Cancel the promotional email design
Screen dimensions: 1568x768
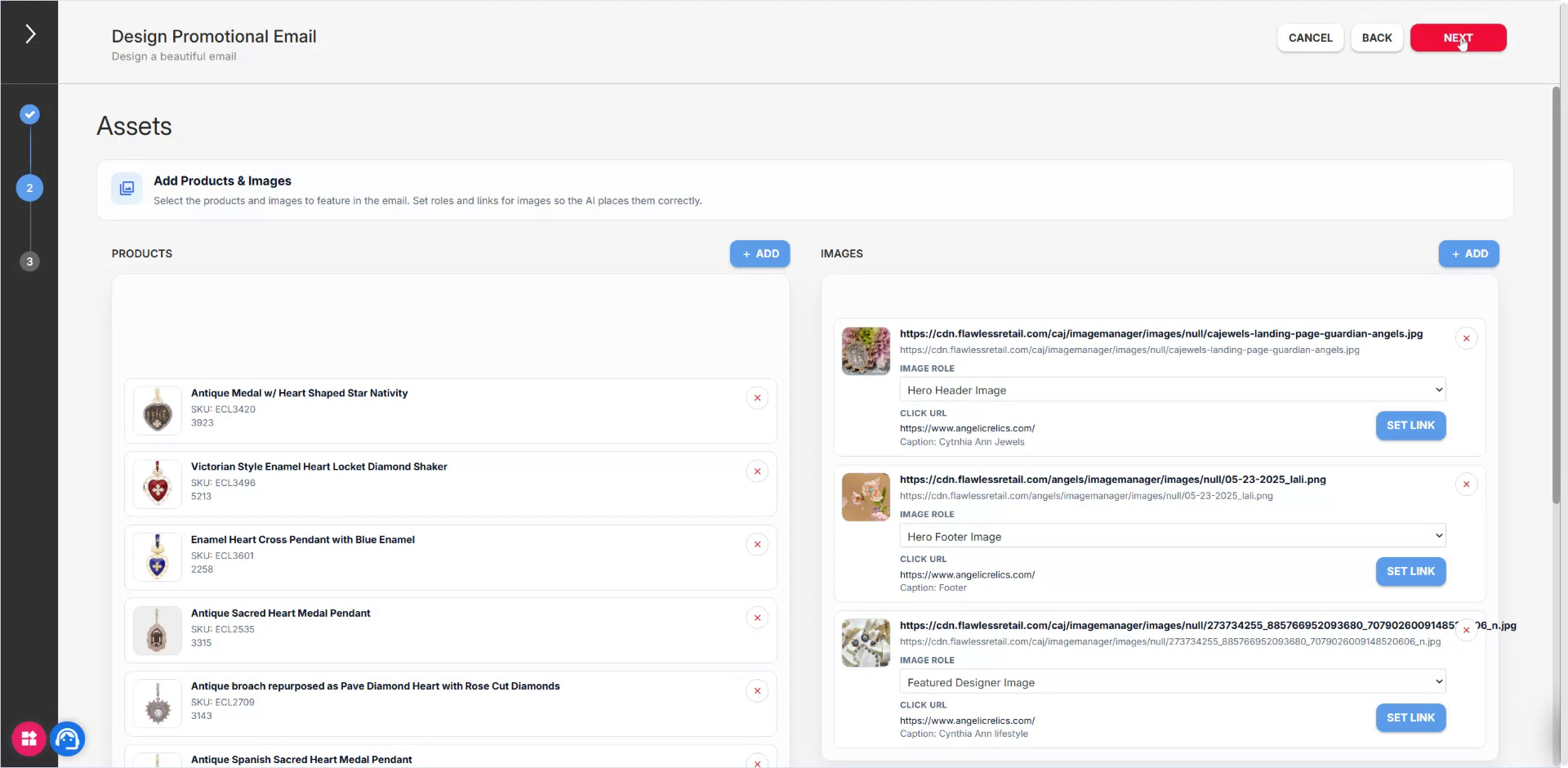[1310, 38]
